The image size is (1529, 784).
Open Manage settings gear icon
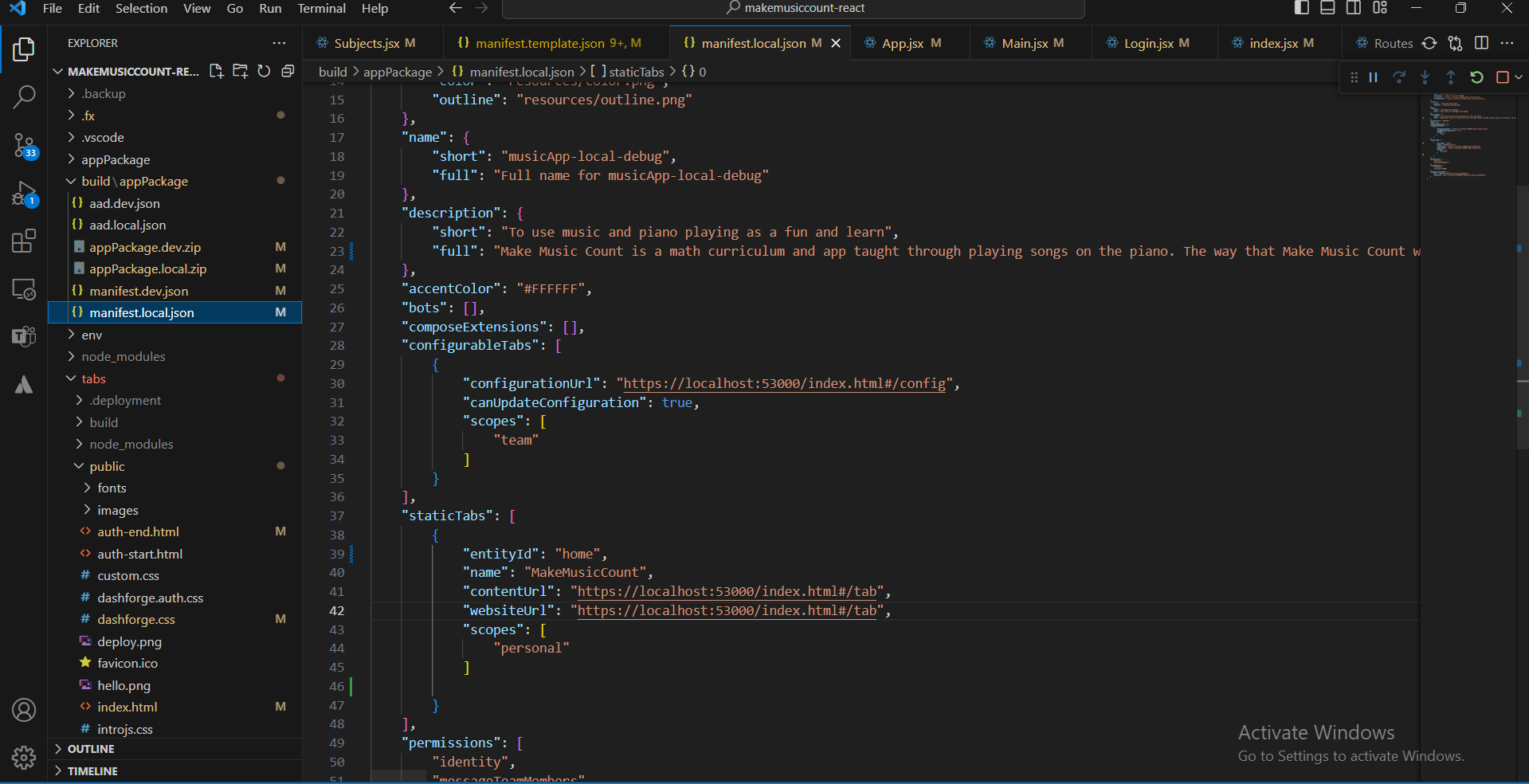click(24, 758)
